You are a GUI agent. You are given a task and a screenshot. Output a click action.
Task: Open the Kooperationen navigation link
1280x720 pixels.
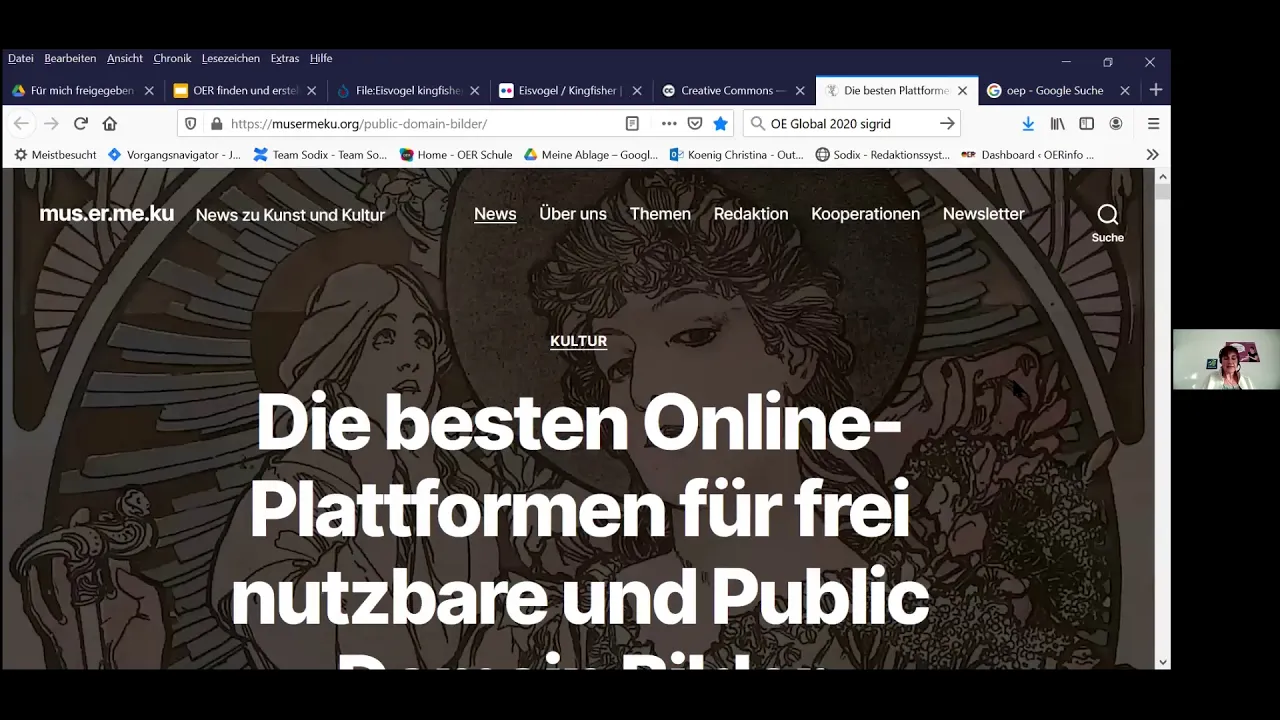865,214
